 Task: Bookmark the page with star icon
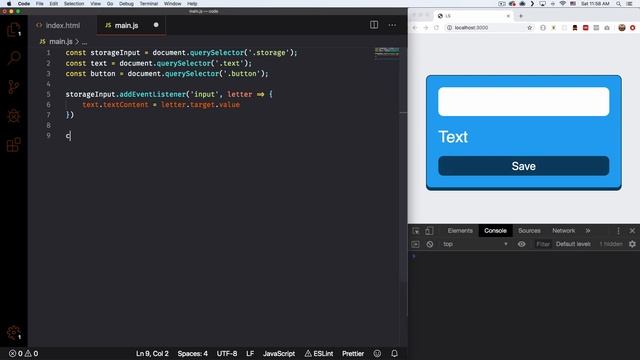point(530,28)
